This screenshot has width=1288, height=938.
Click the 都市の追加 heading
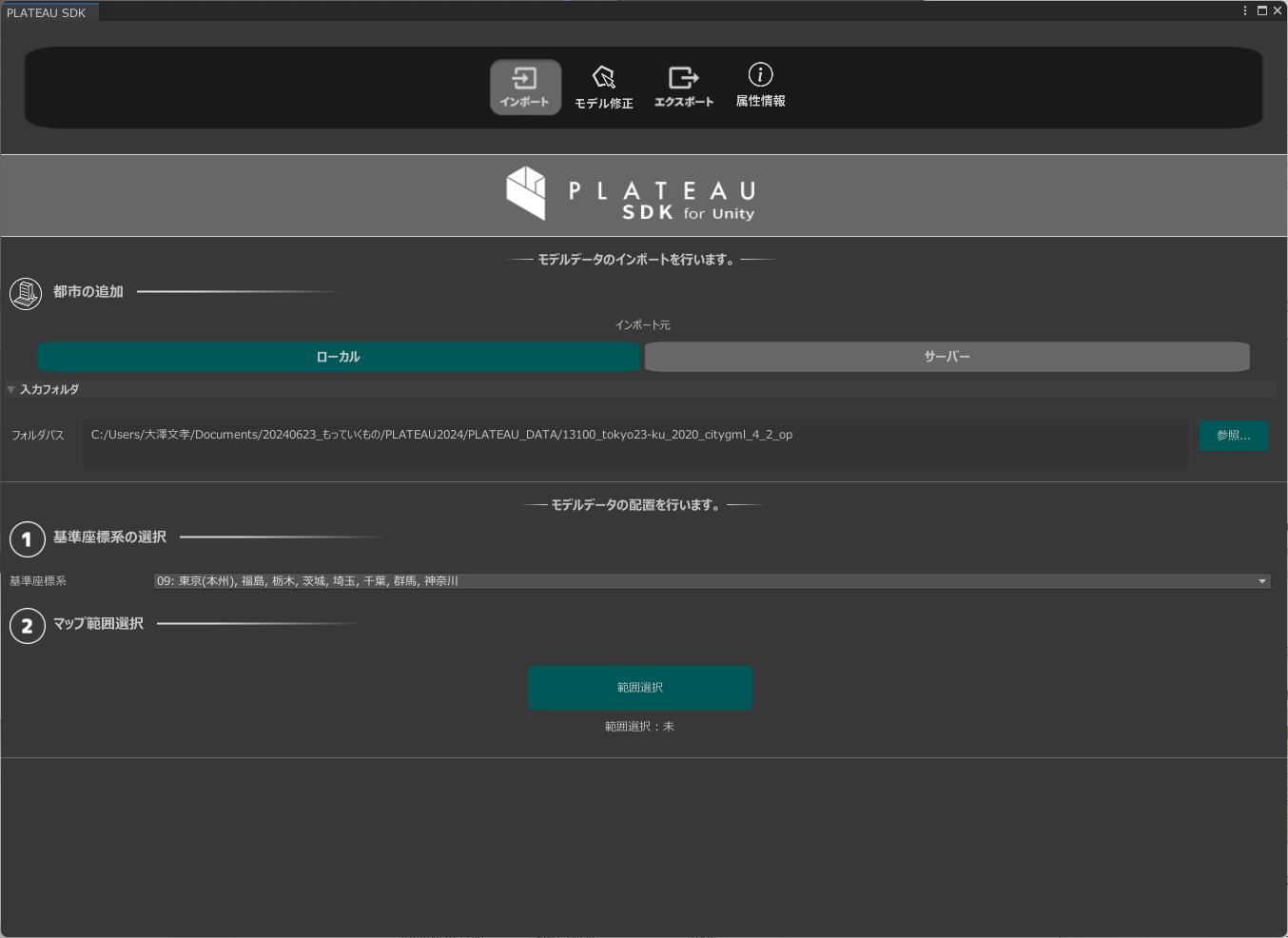click(x=88, y=292)
